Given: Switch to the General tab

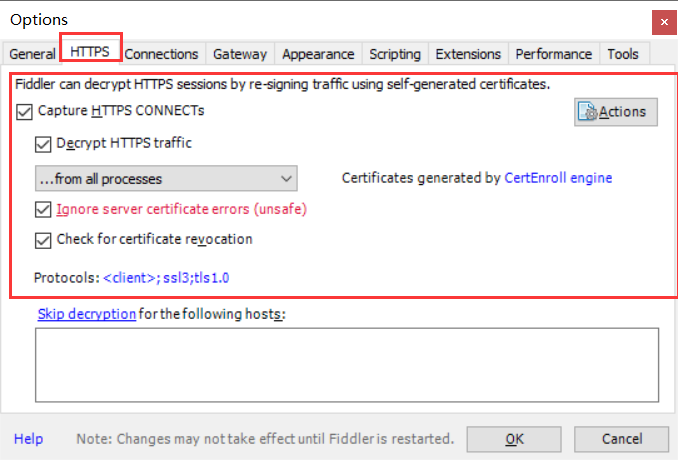Looking at the screenshot, I should (32, 54).
